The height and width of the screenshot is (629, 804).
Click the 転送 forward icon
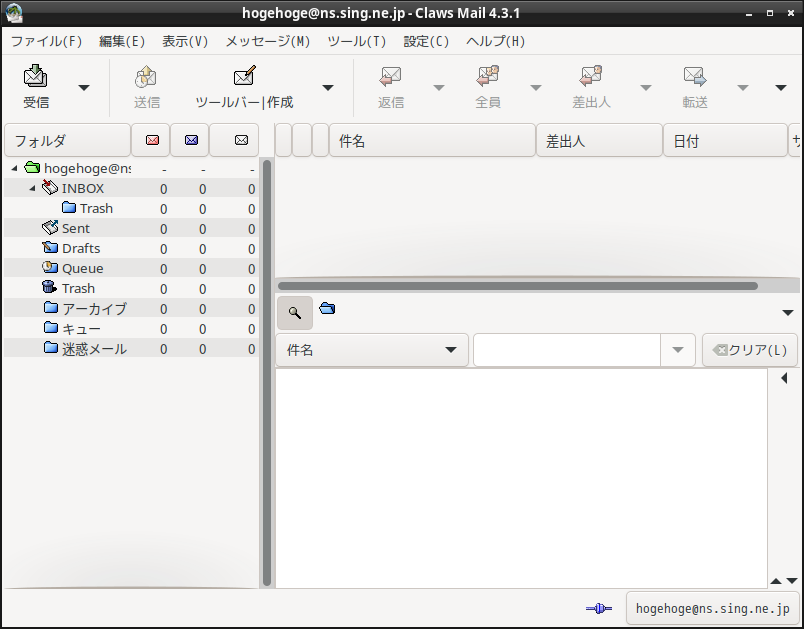pyautogui.click(x=695, y=76)
